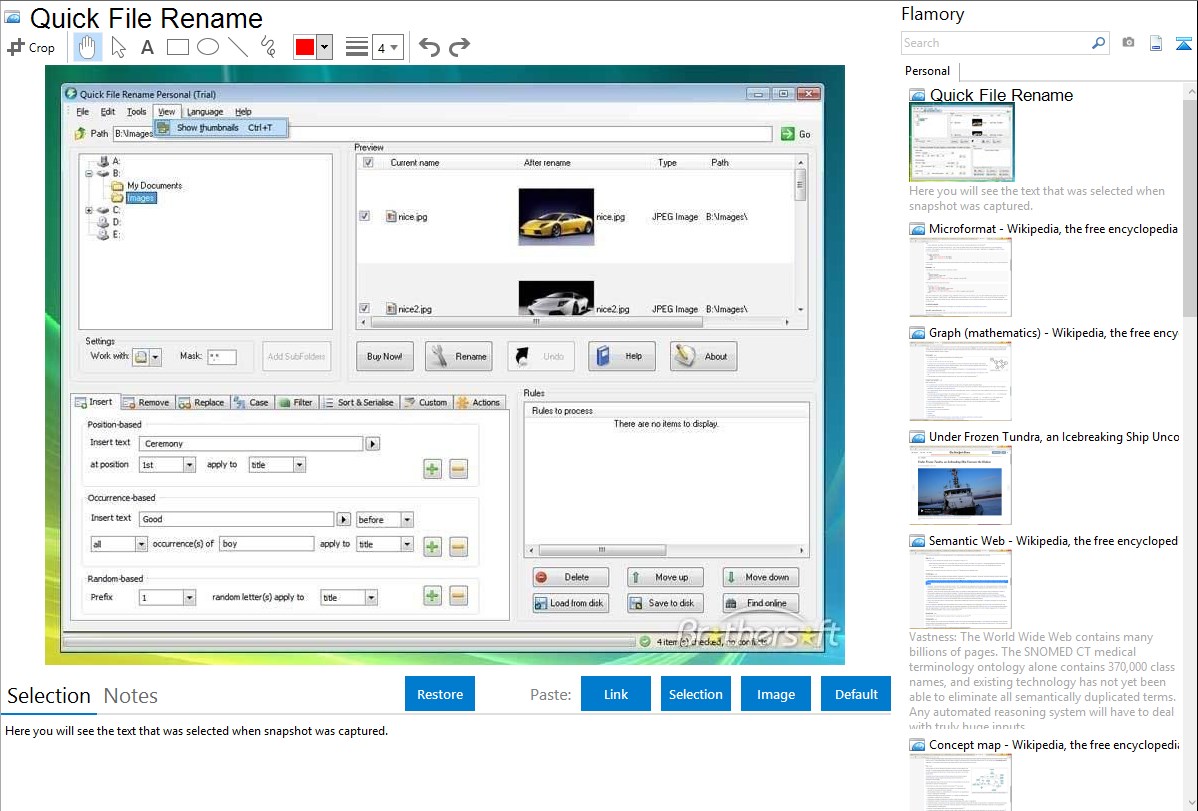Switch to the Notes tab
This screenshot has width=1198, height=811.
(x=131, y=696)
